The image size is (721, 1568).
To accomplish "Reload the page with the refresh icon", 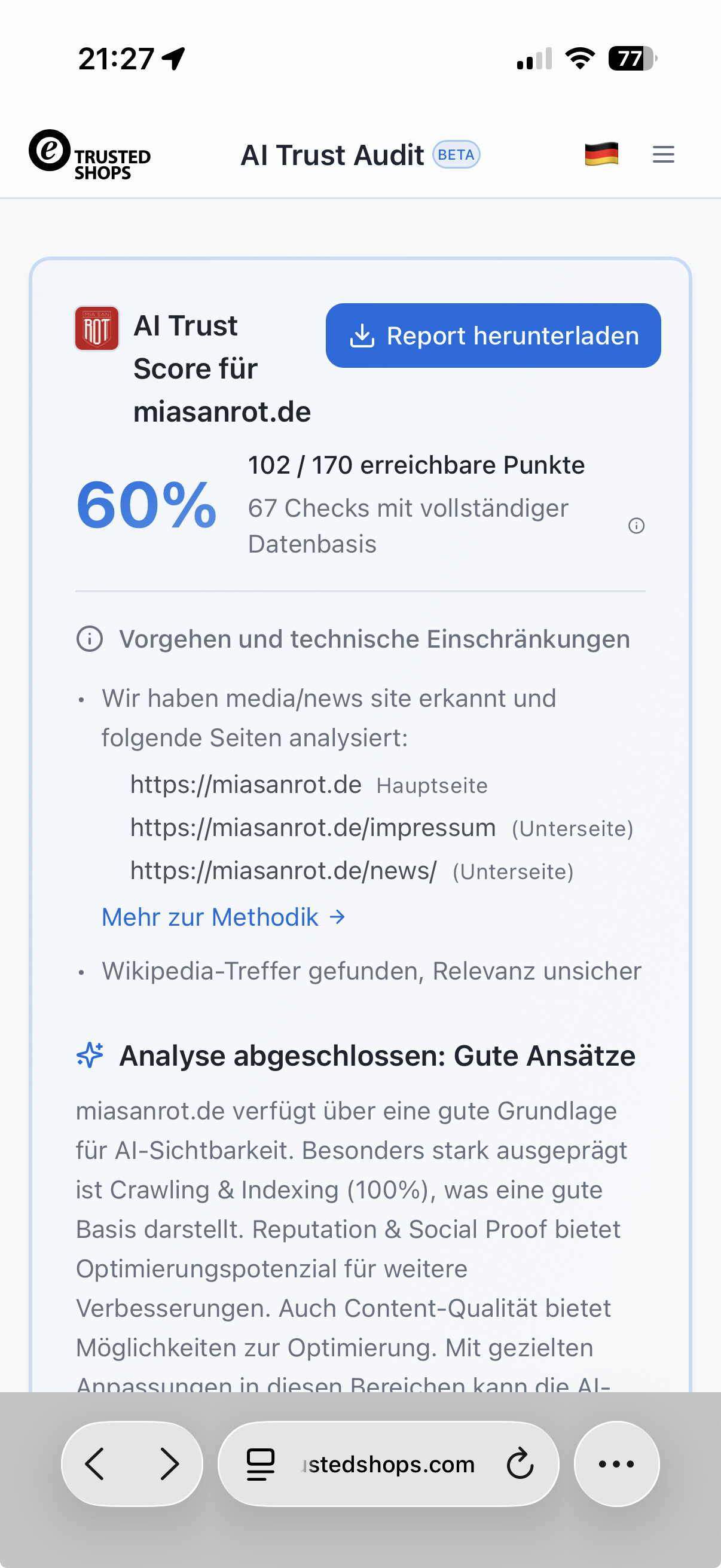I will click(x=520, y=1464).
